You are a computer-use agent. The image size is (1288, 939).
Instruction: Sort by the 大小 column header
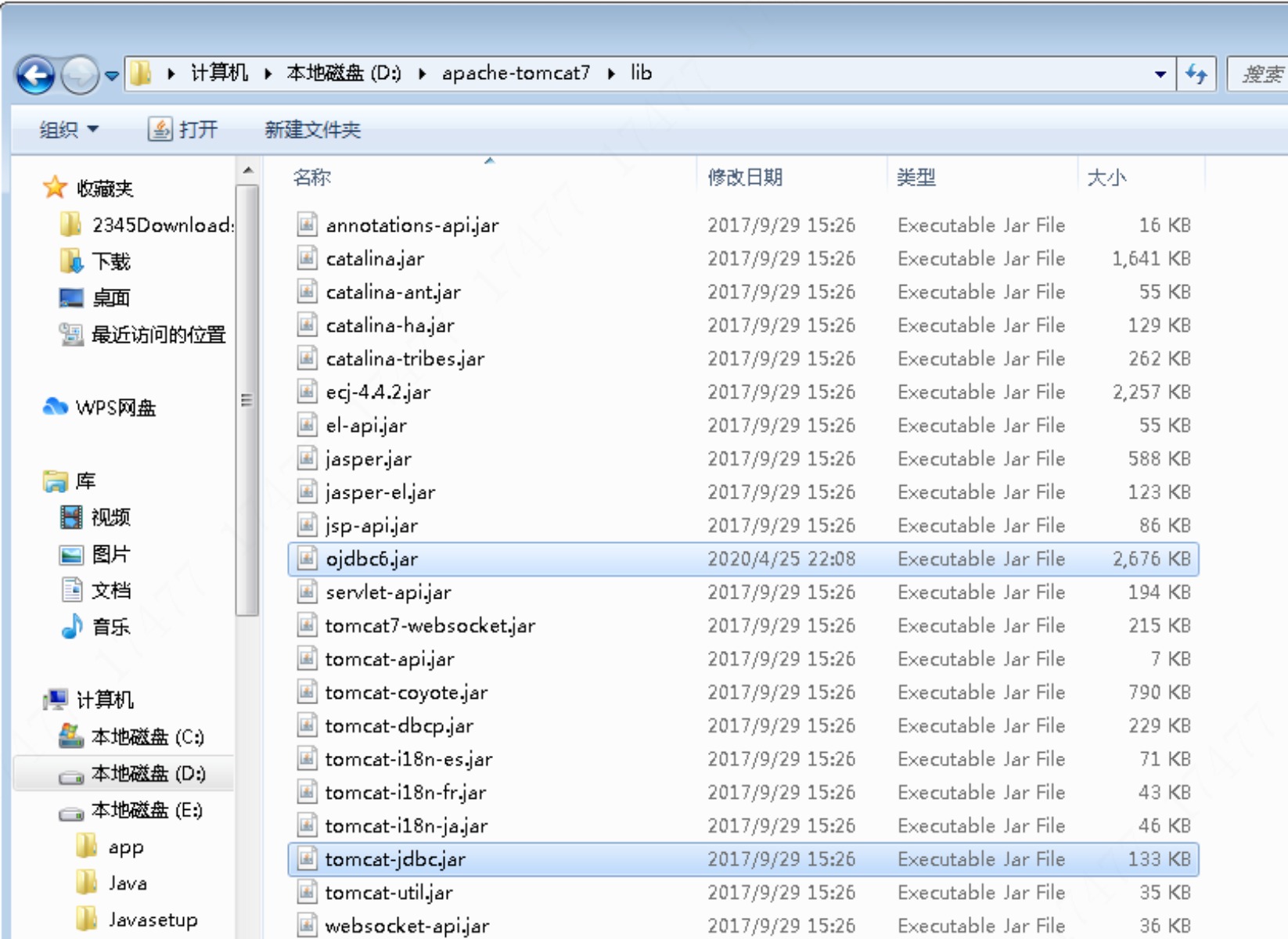[1106, 178]
